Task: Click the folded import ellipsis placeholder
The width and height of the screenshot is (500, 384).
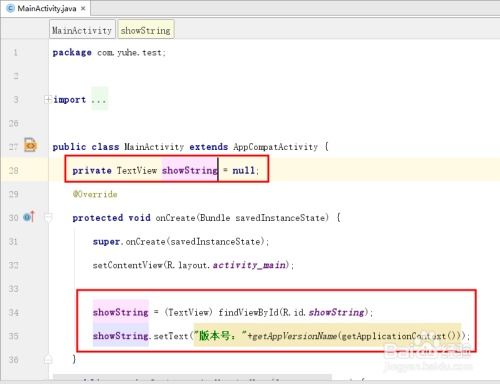Action: (x=99, y=99)
